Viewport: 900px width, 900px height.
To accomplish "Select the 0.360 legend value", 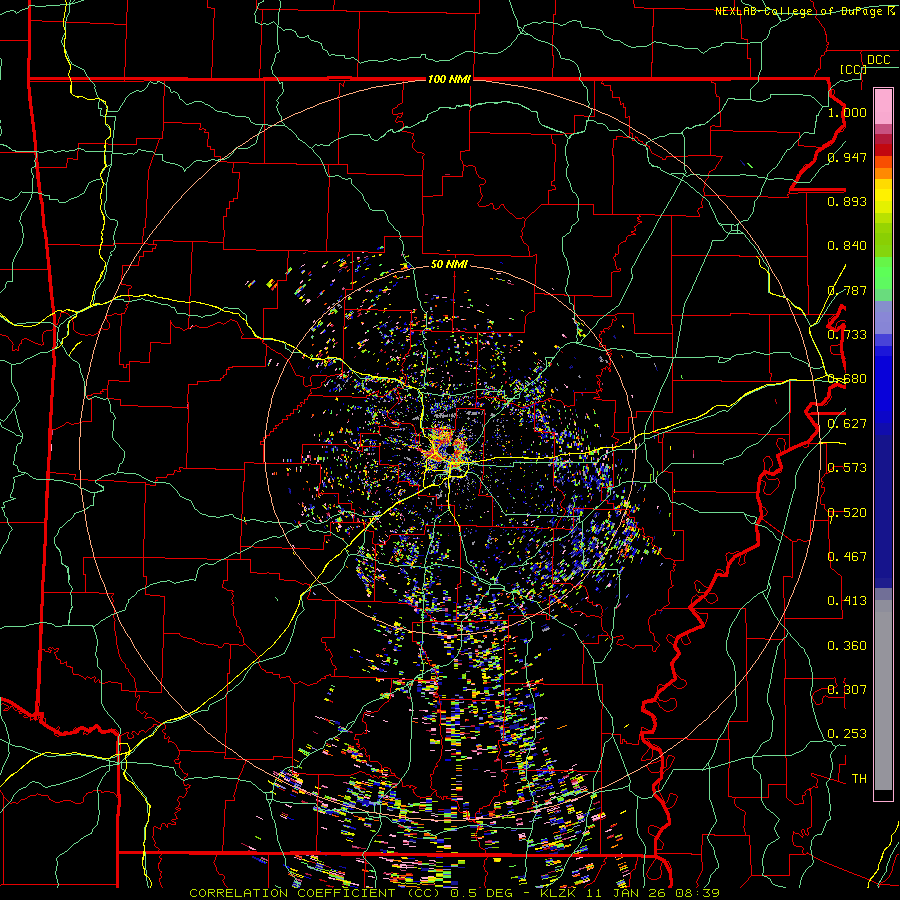I will (x=847, y=646).
